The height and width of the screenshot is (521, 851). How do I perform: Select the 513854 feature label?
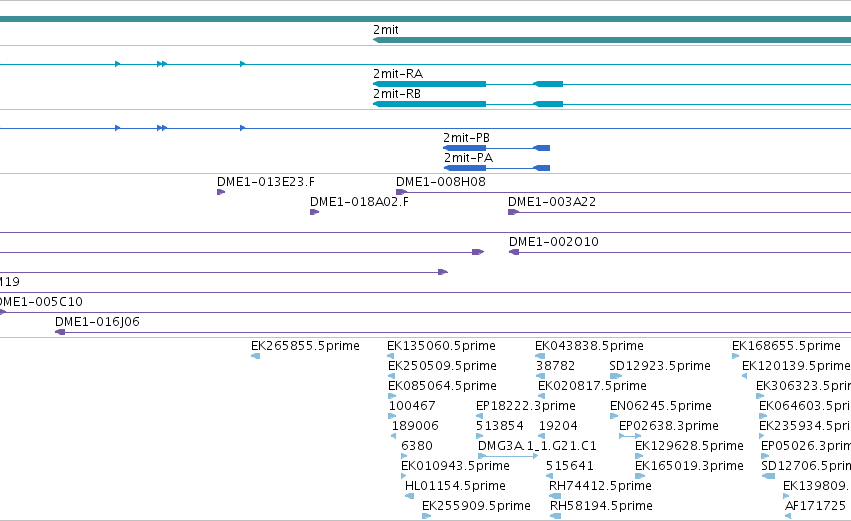500,426
